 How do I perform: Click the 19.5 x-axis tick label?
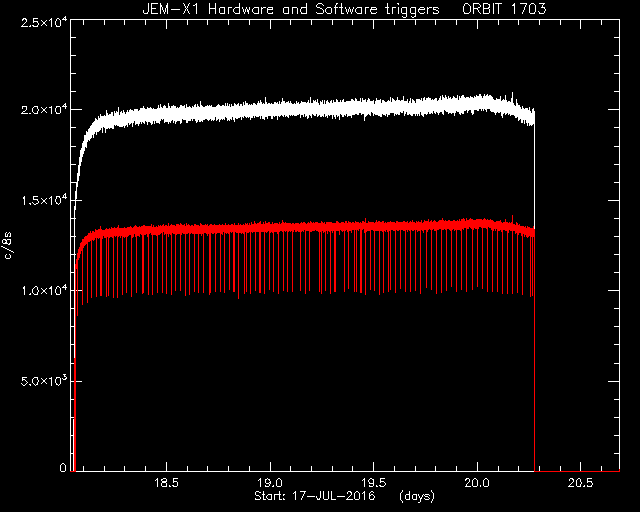(374, 483)
